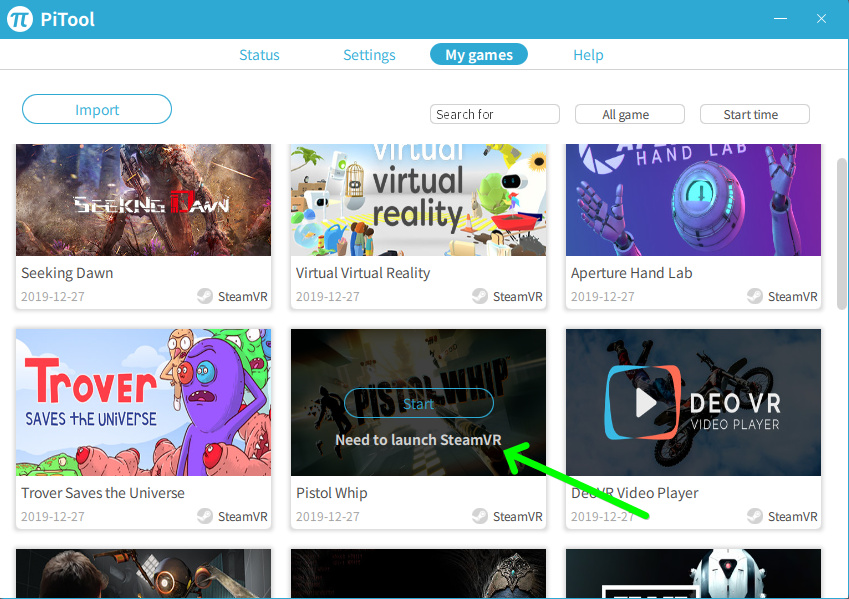Select the My games tab
The height and width of the screenshot is (599, 849).
pyautogui.click(x=479, y=54)
